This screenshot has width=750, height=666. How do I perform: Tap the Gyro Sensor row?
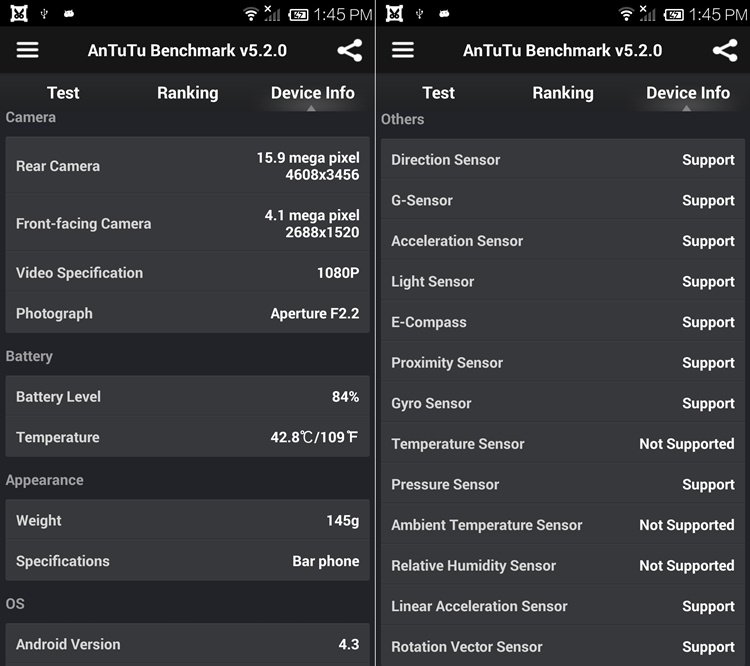coord(563,403)
